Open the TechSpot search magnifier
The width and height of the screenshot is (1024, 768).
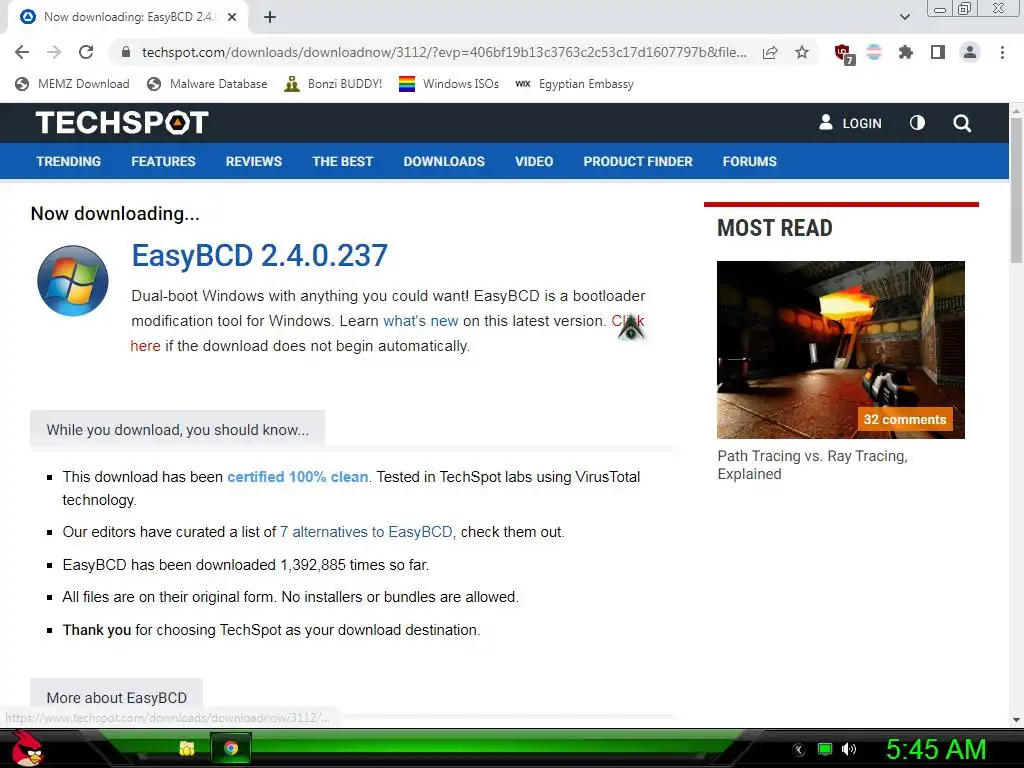pos(961,123)
